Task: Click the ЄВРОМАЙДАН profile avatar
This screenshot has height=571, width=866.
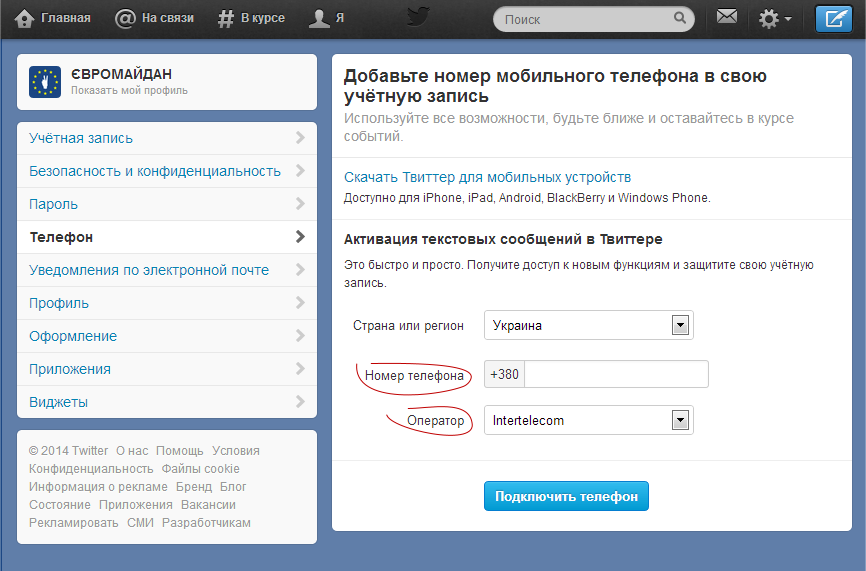Action: [45, 82]
